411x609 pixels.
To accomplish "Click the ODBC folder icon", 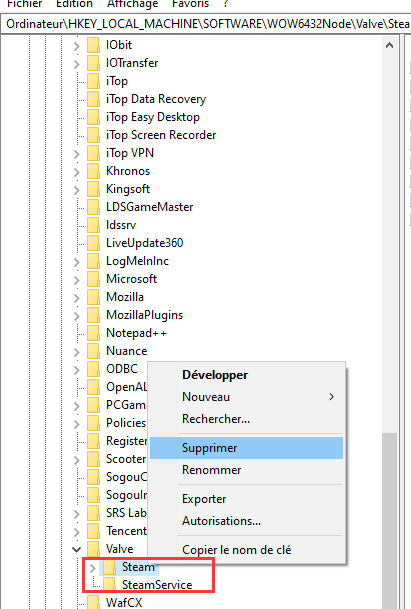I will tap(93, 369).
